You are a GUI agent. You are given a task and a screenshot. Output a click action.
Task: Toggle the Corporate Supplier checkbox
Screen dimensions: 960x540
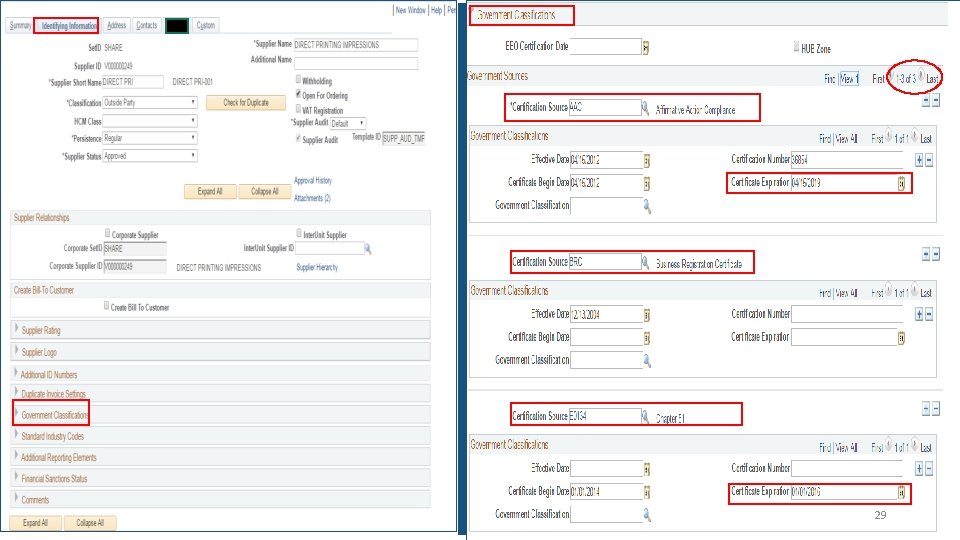[x=108, y=233]
